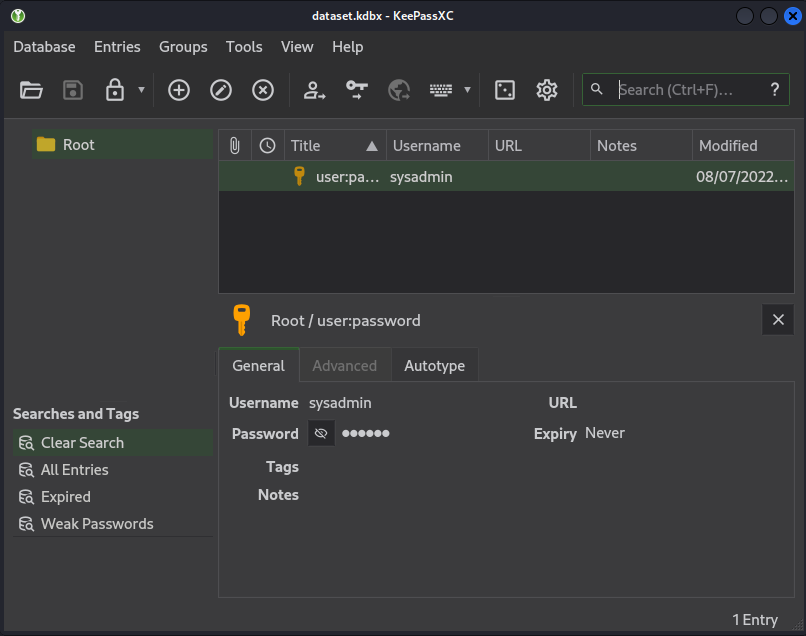Open the View menu
This screenshot has height=636, width=806.
[297, 47]
